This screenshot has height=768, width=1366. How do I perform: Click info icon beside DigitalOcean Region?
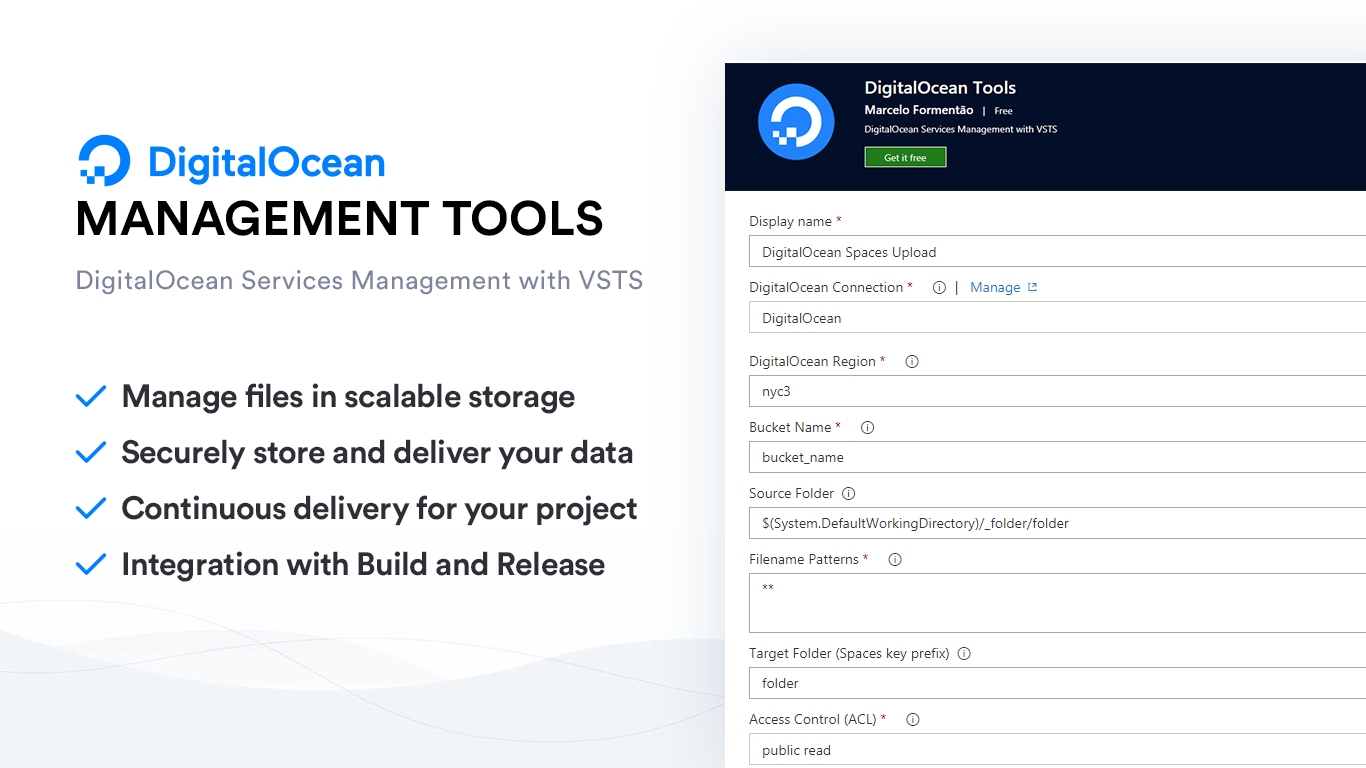pyautogui.click(x=912, y=362)
